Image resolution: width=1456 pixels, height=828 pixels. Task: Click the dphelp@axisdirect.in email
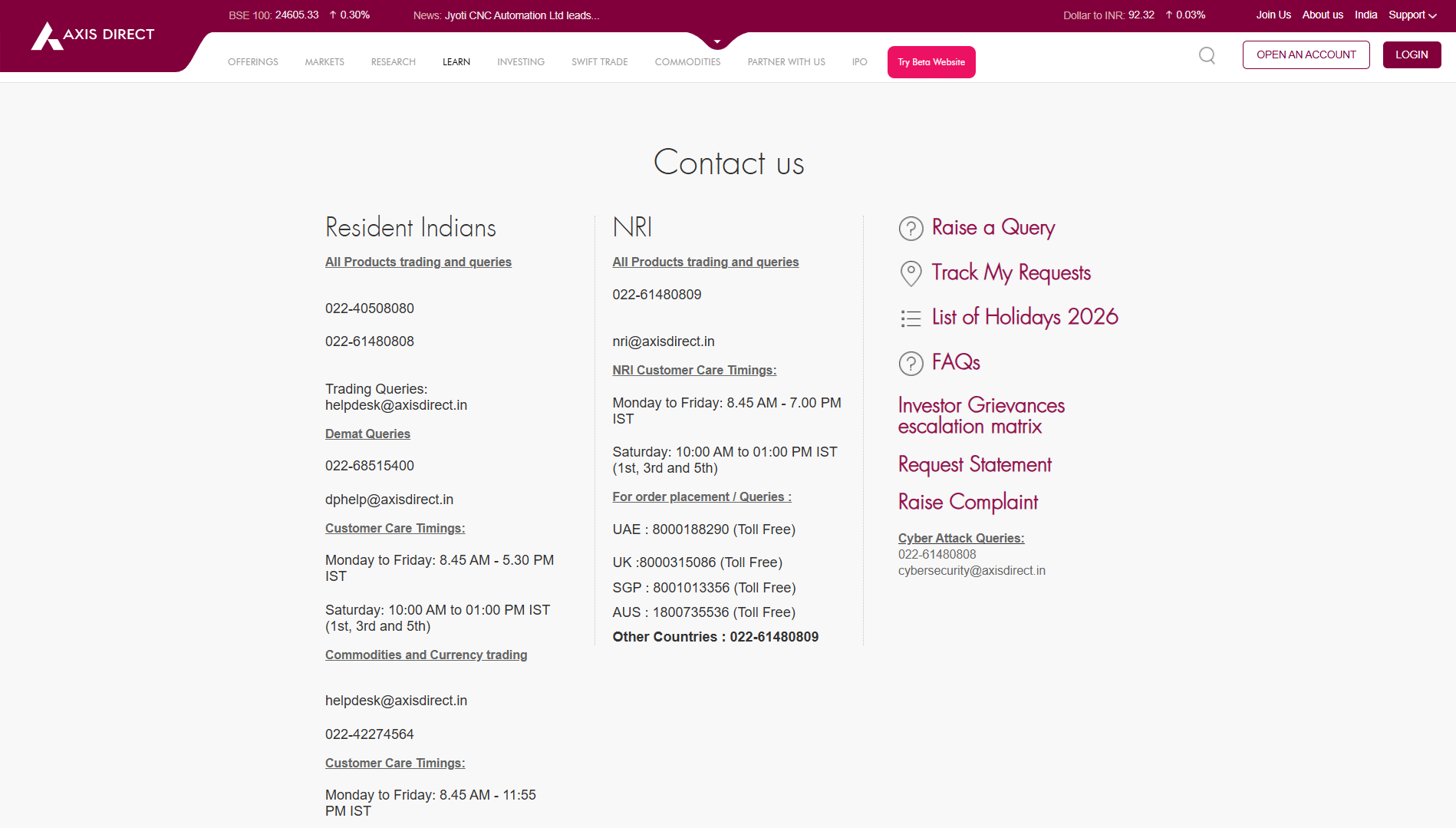coord(389,500)
